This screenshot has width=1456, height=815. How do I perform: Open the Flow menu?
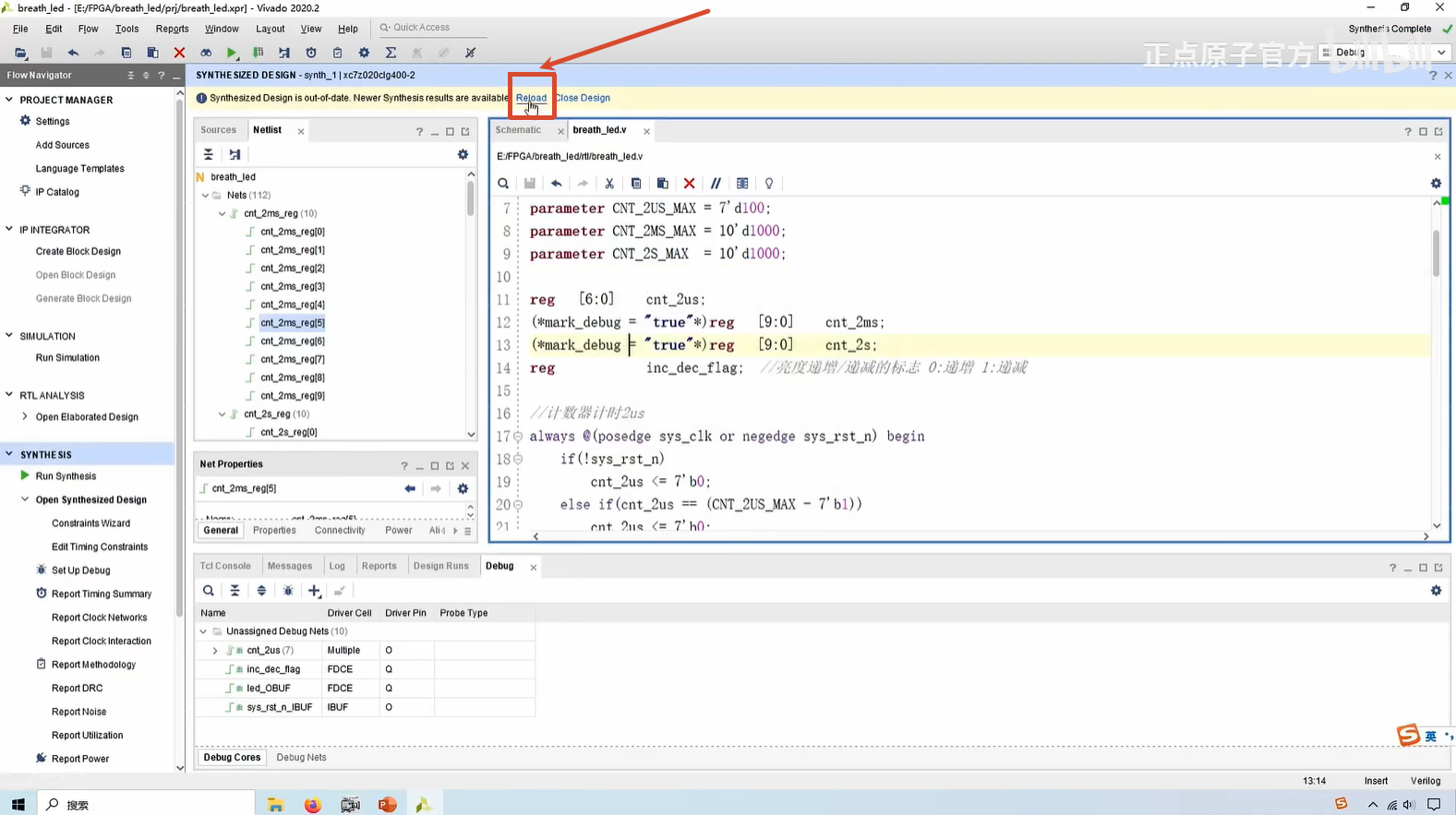[88, 29]
